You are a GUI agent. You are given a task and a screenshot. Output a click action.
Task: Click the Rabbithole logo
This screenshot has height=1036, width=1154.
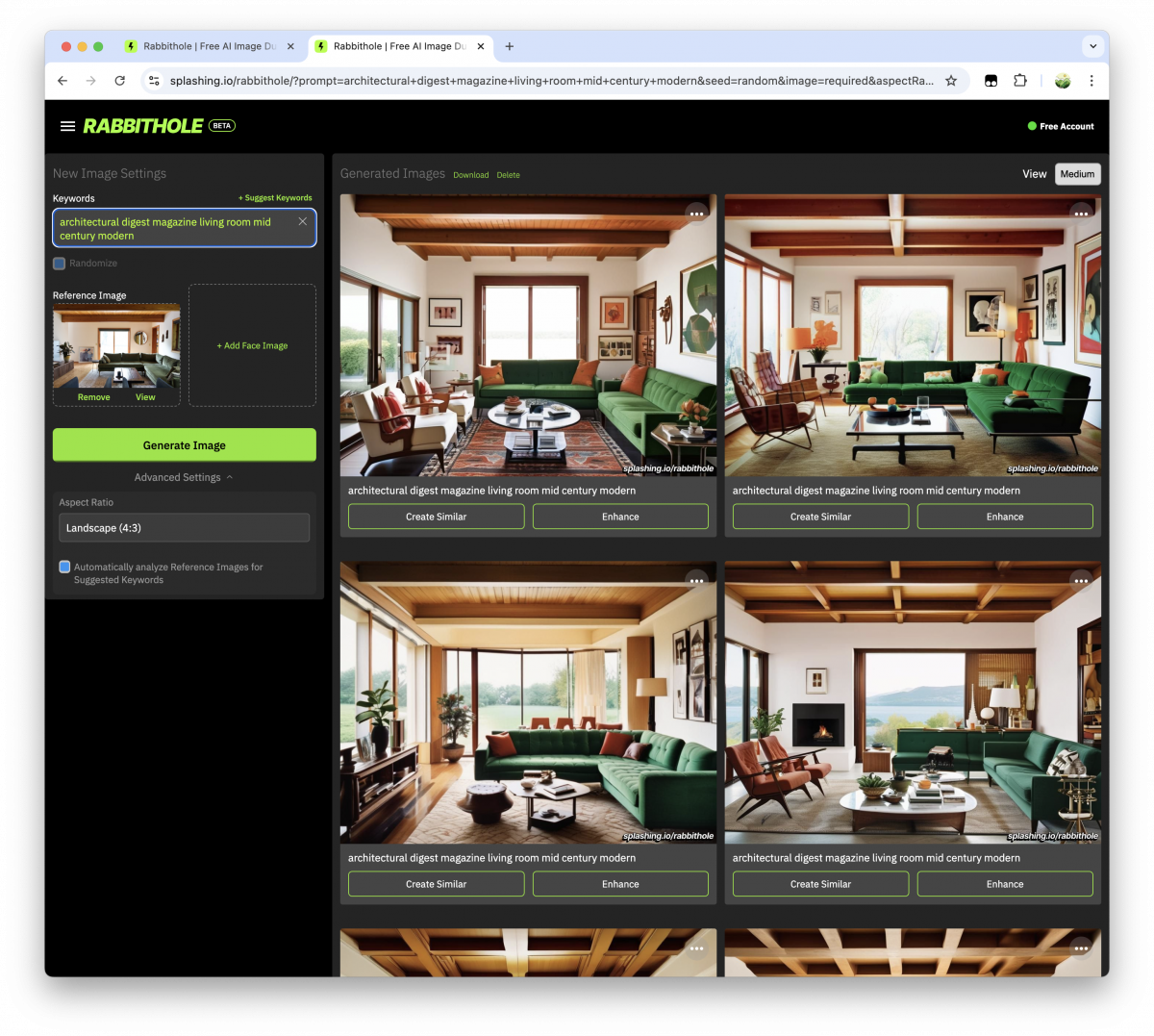pos(143,126)
